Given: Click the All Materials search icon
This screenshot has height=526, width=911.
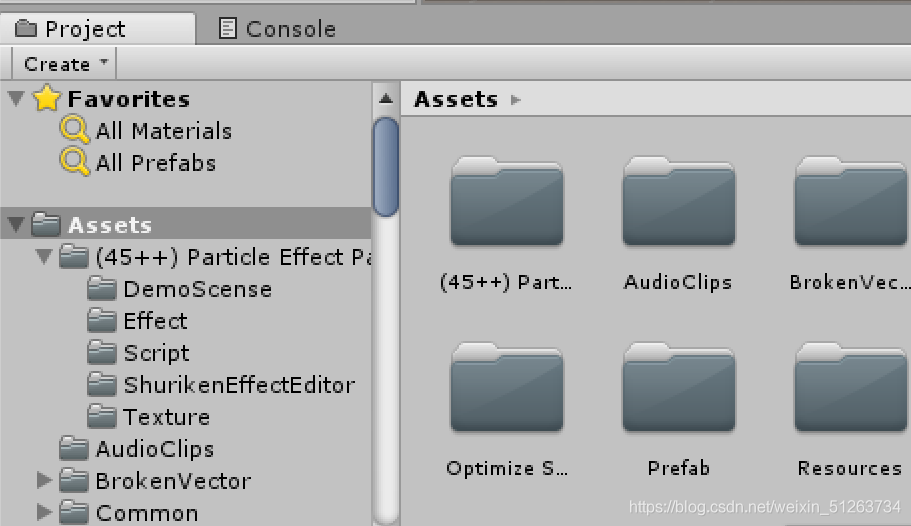Looking at the screenshot, I should tap(75, 130).
